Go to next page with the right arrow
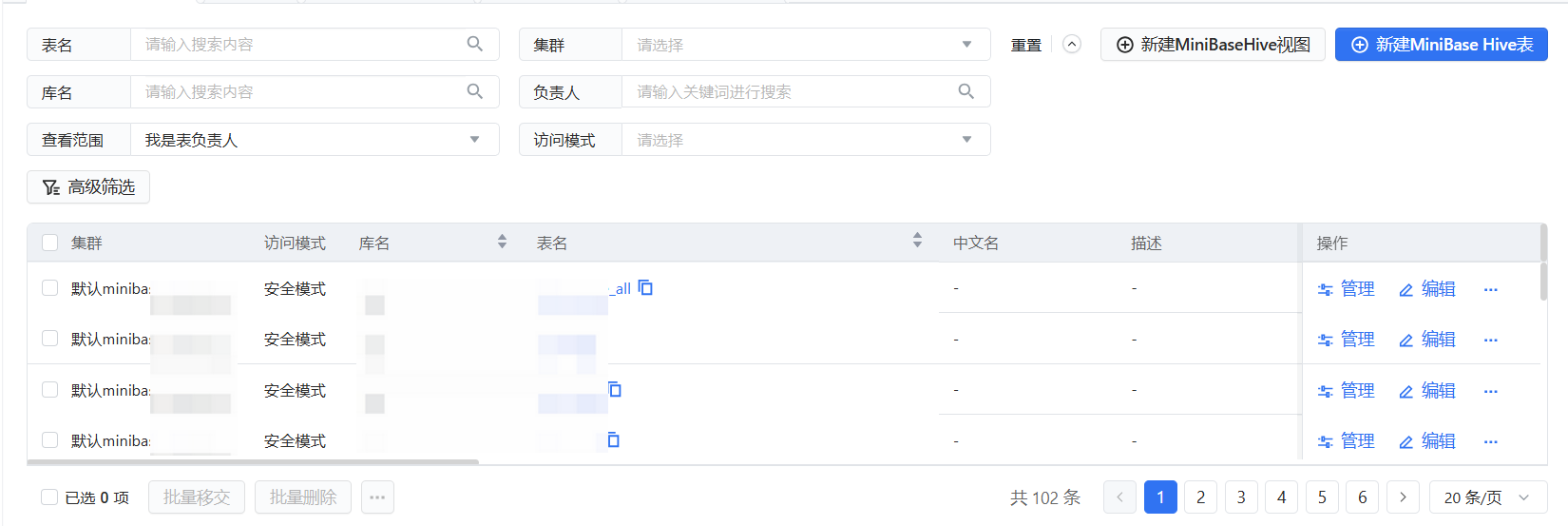Viewport: 1568px width, 526px height. (1403, 497)
